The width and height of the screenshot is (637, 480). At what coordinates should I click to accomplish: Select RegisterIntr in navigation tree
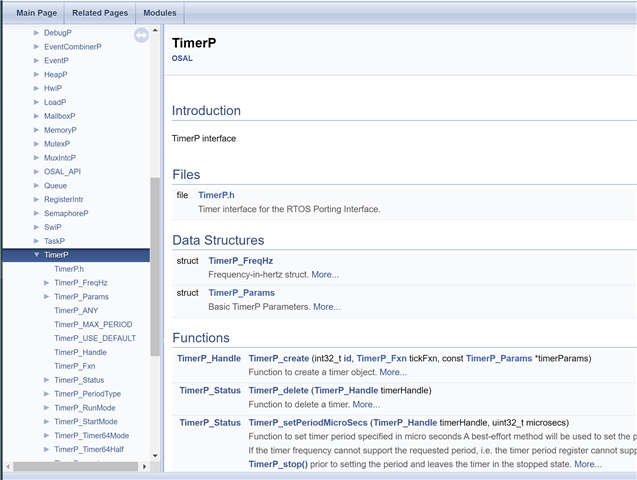pos(63,199)
